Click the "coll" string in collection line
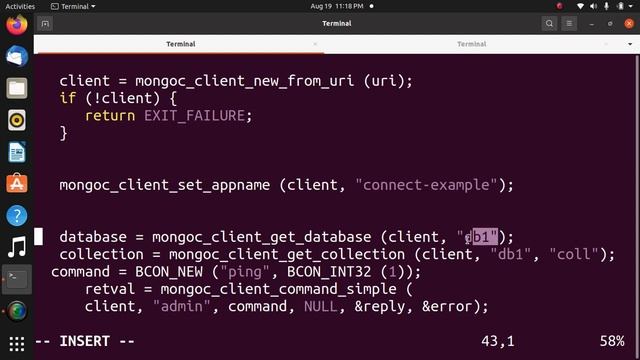 (573, 254)
